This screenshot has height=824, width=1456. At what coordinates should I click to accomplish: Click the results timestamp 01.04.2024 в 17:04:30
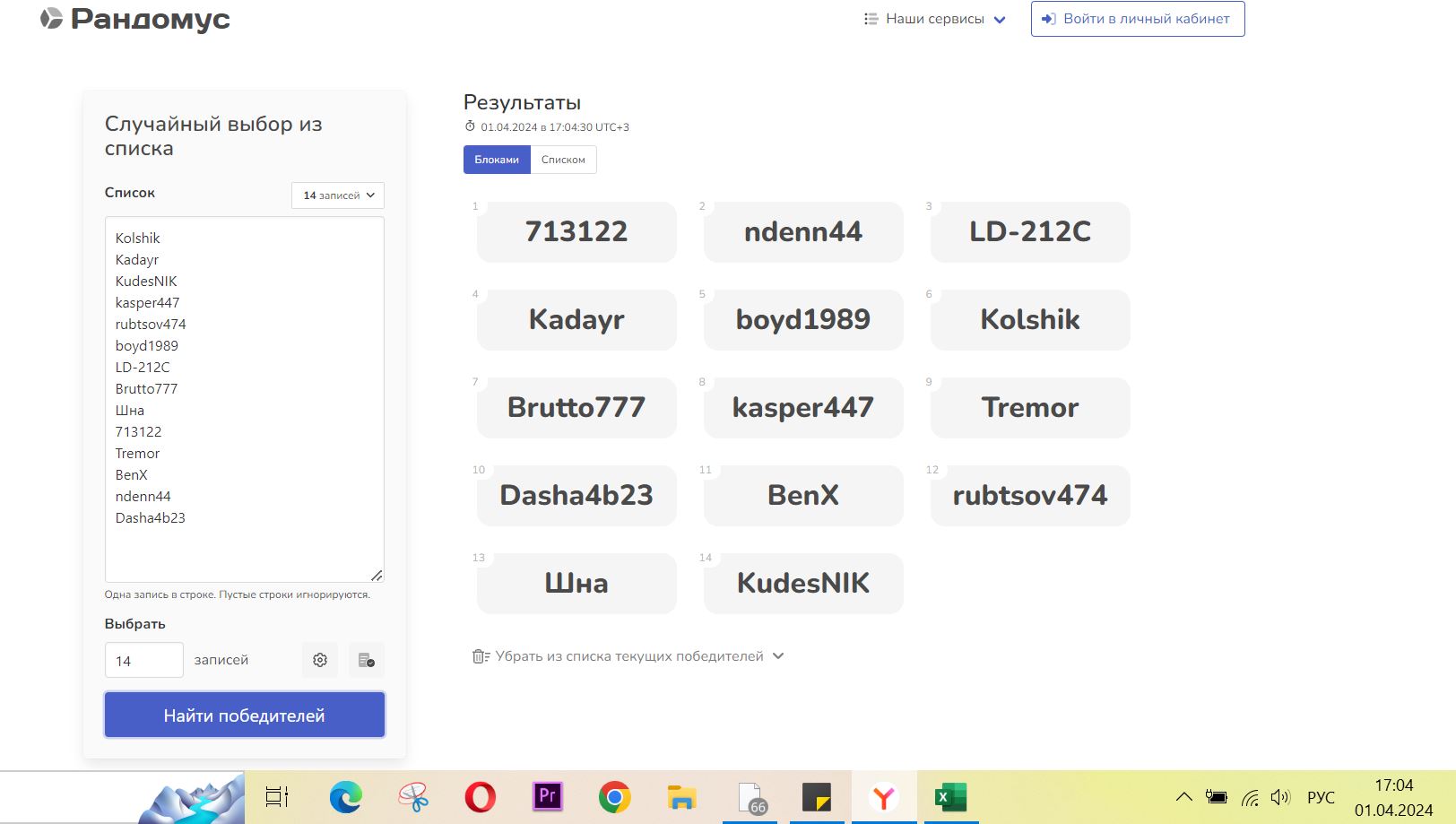[x=555, y=127]
